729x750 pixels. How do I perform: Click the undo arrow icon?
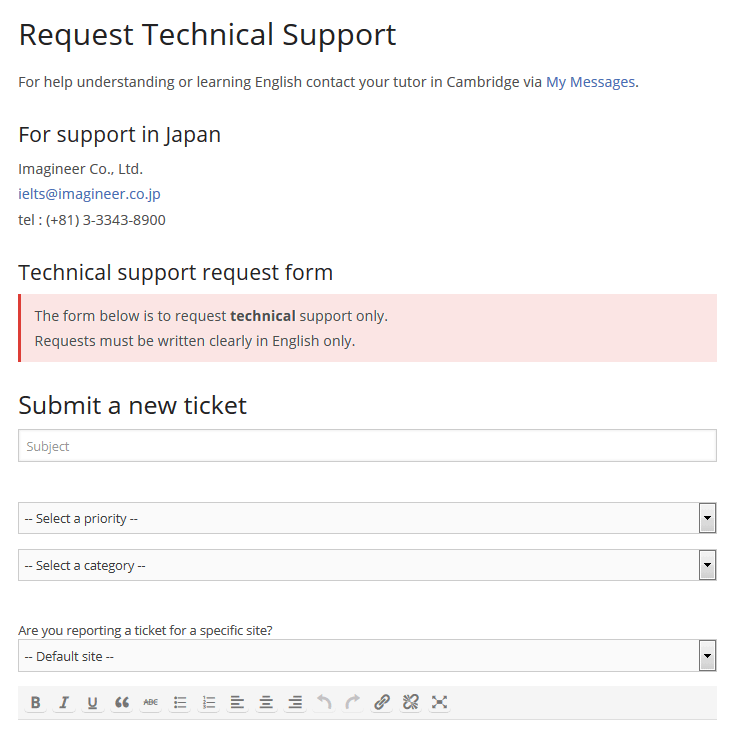point(324,703)
